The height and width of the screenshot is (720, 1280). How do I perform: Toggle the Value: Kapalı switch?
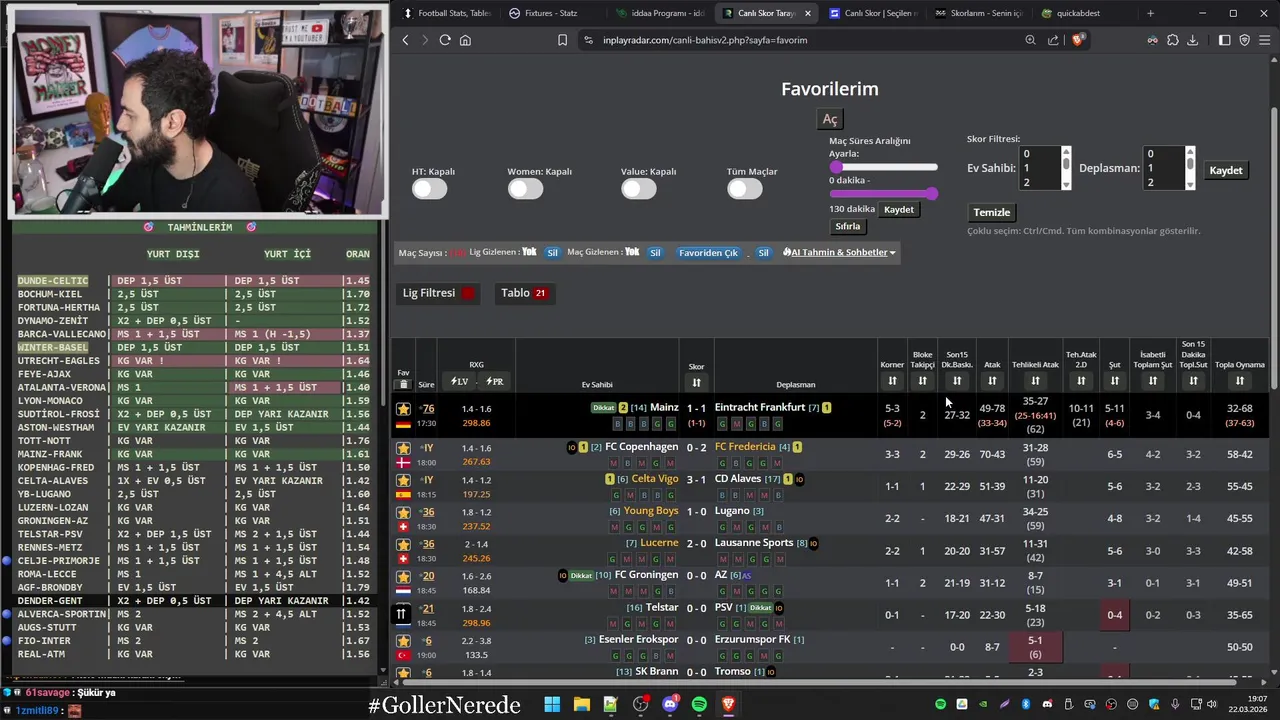(639, 188)
